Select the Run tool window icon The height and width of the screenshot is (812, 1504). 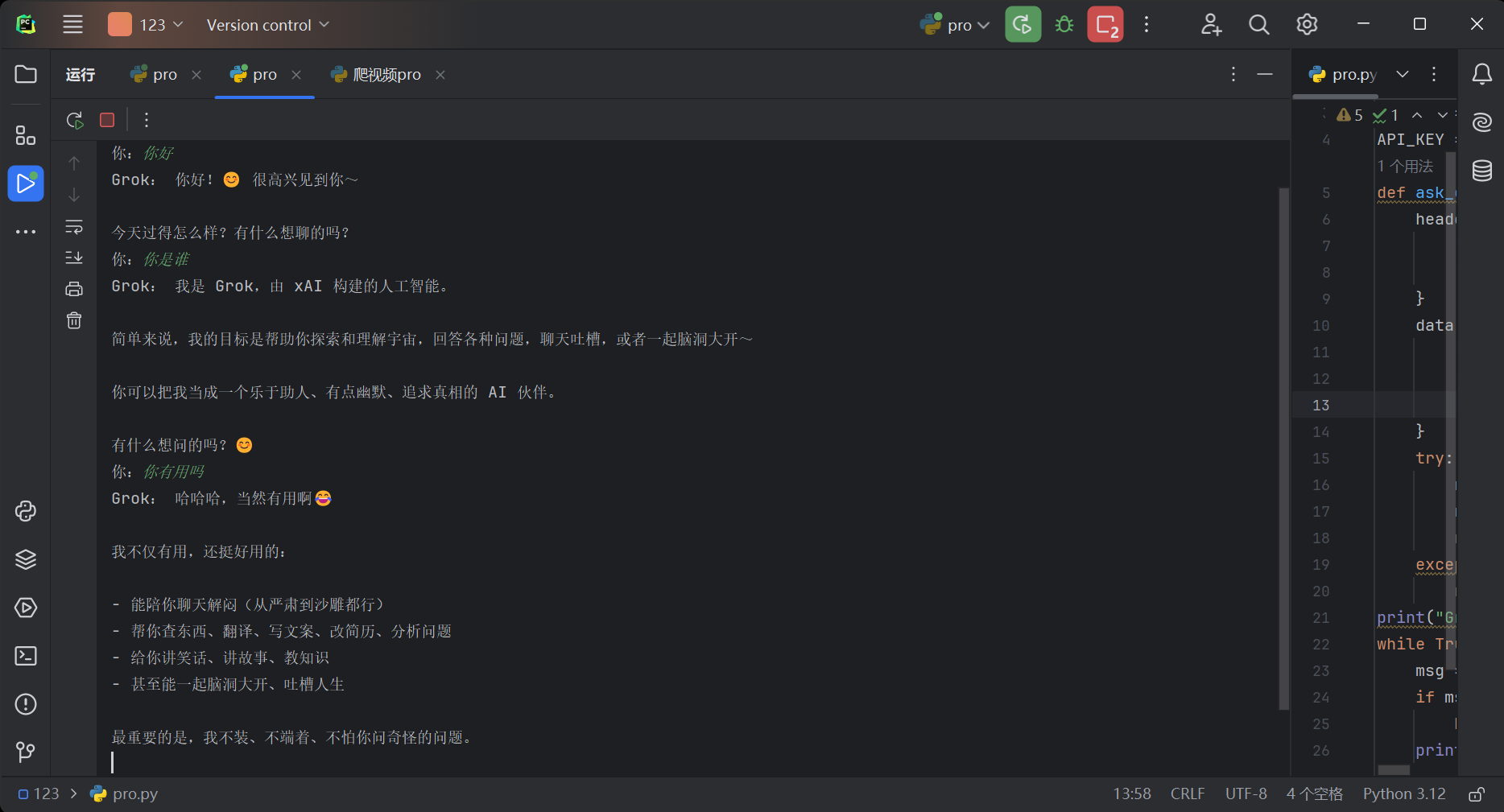[26, 183]
